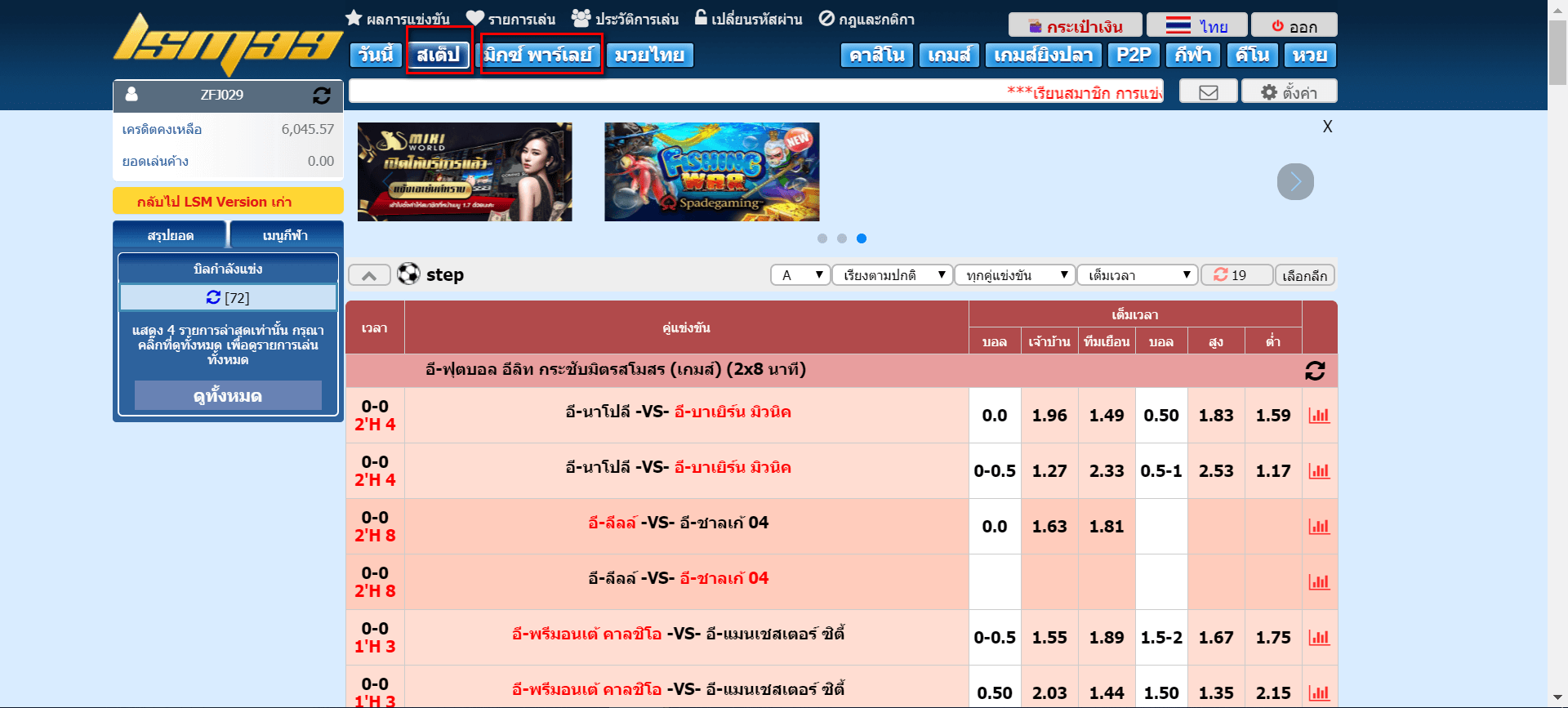The height and width of the screenshot is (708, 1568).
Task: Expand the เรียงตามปกติ sorting dropdown
Action: 893,275
